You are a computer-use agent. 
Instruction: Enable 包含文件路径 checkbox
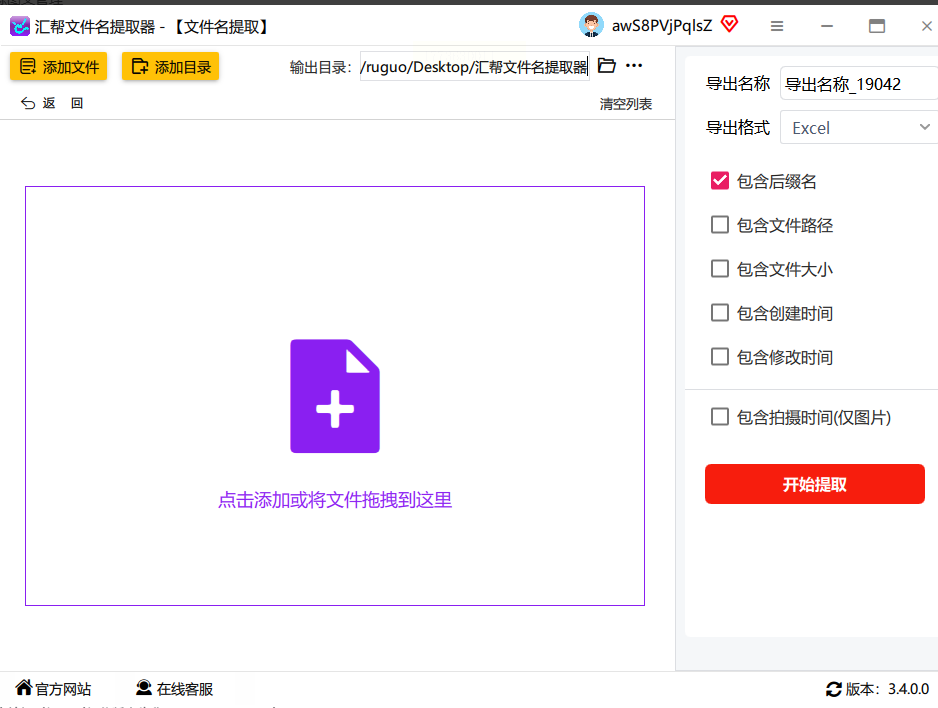coord(719,225)
